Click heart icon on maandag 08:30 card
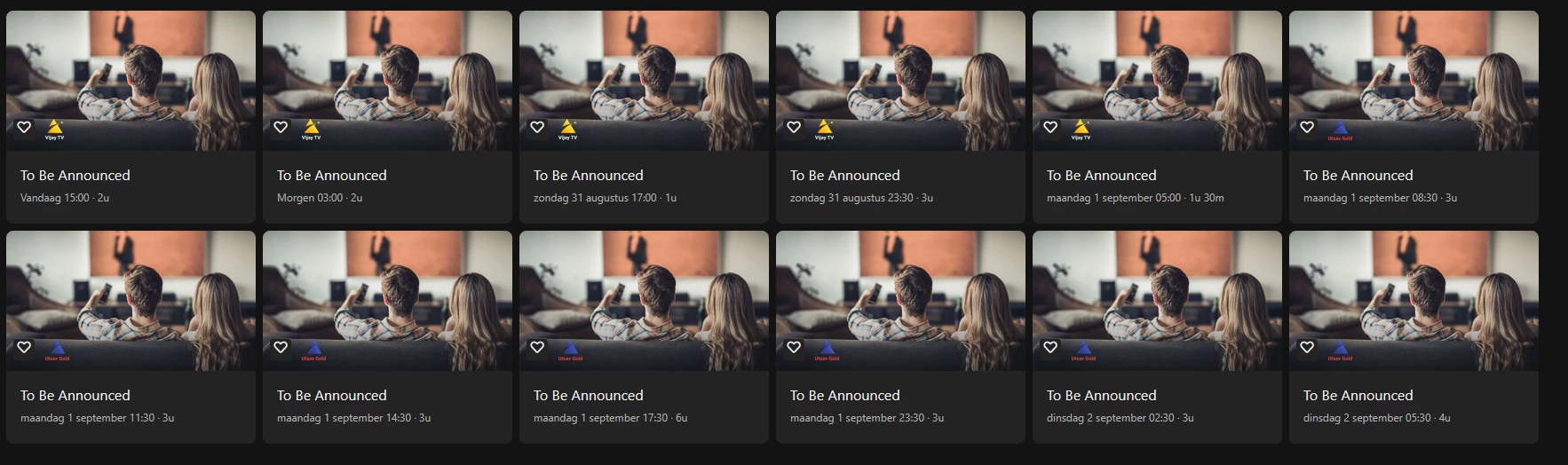The image size is (1568, 465). pyautogui.click(x=1307, y=127)
